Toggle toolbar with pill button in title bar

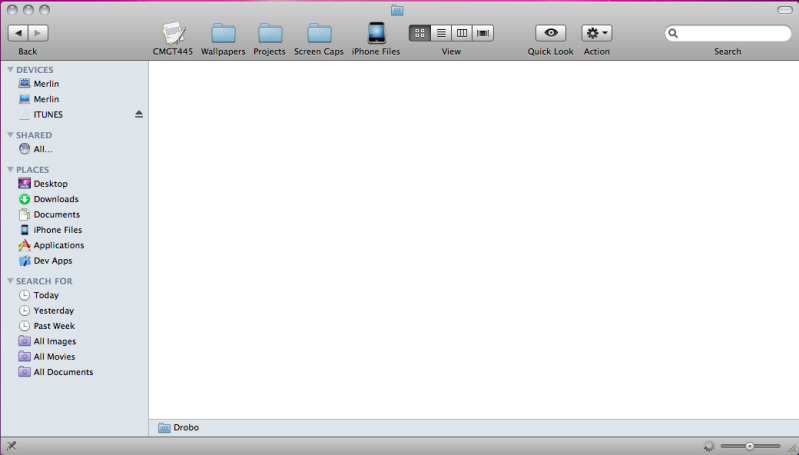click(785, 10)
